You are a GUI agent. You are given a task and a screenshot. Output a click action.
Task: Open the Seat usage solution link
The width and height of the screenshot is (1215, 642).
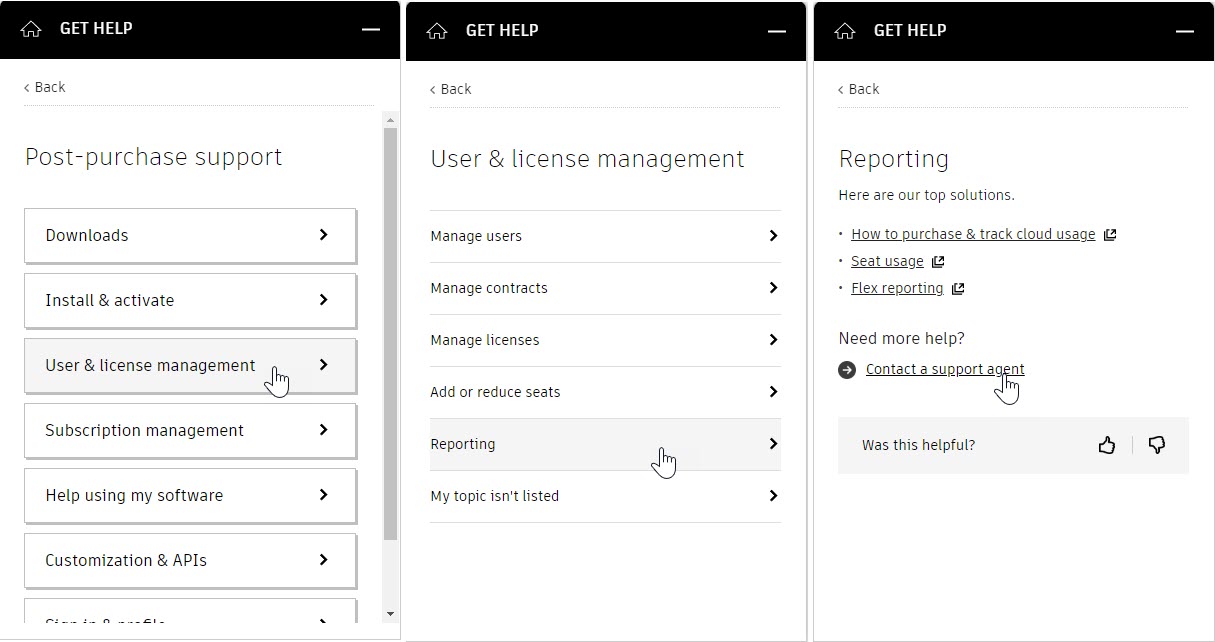pos(887,261)
